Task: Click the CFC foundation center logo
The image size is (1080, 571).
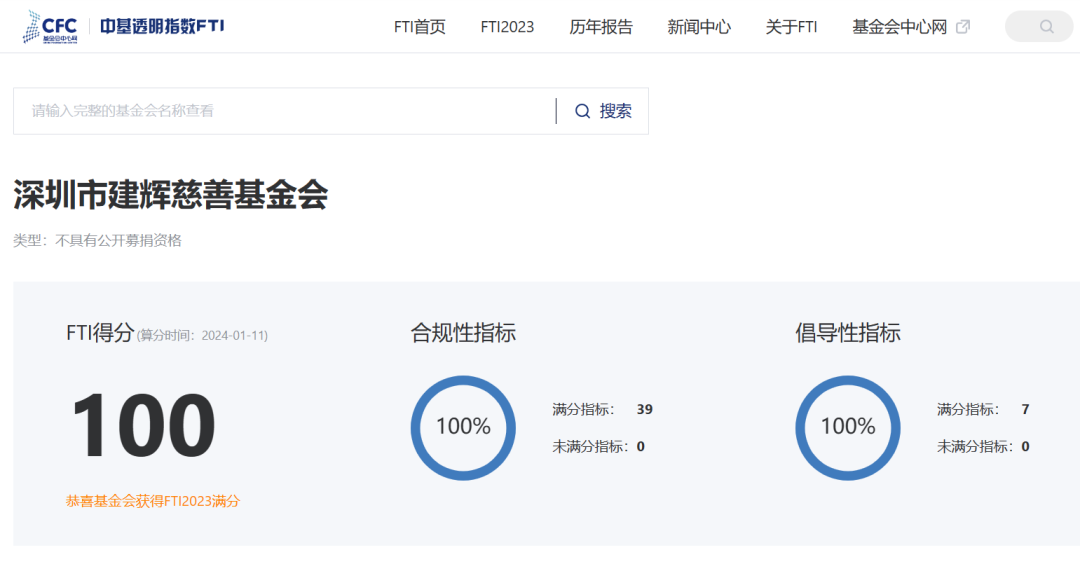Action: coord(50,27)
